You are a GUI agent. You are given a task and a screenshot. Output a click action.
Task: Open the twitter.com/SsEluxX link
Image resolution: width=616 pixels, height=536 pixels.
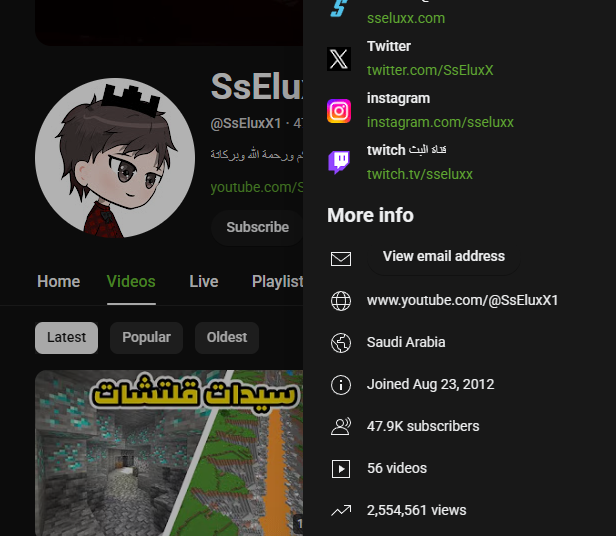click(430, 70)
